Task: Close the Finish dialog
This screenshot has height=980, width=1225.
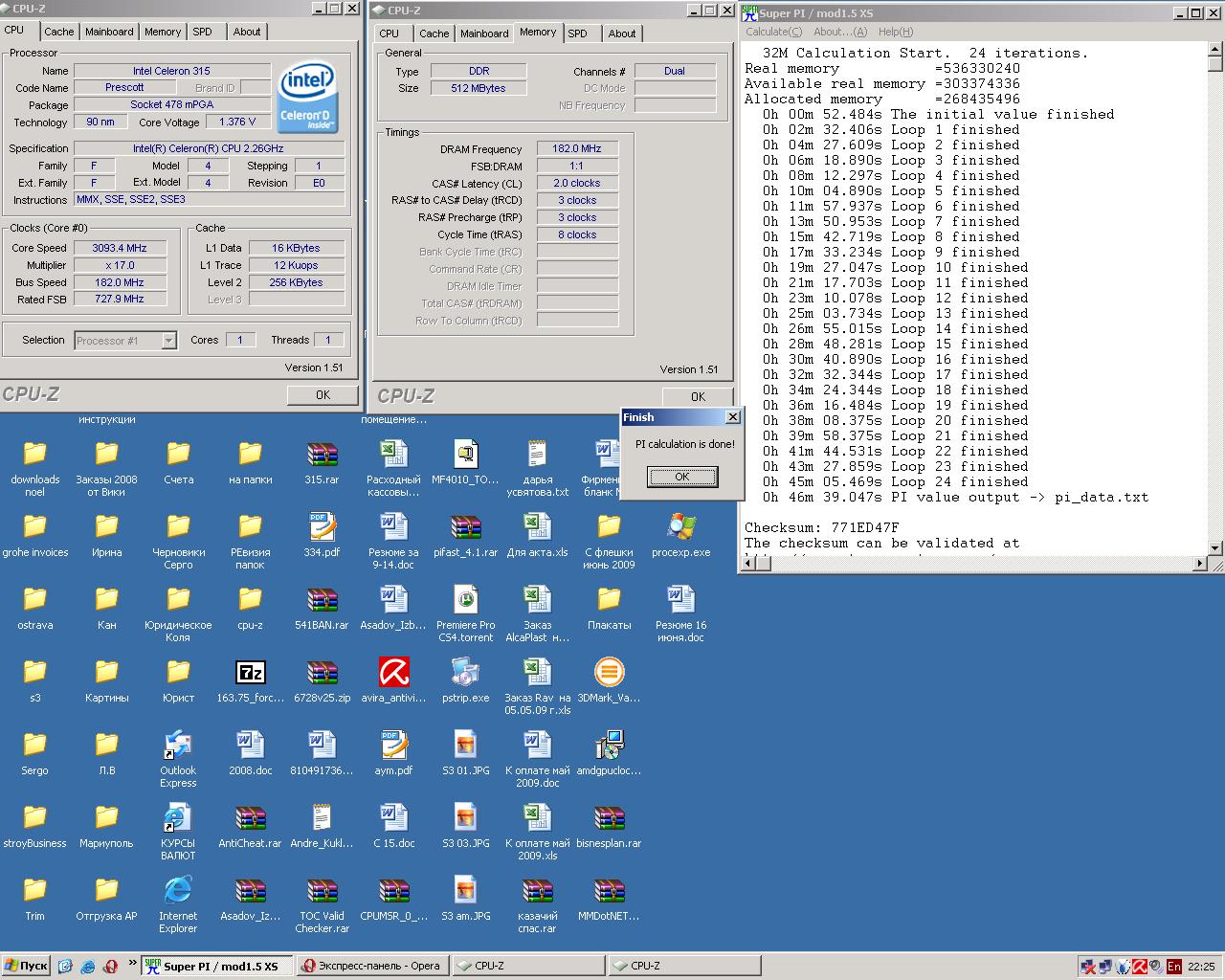Action: (732, 416)
